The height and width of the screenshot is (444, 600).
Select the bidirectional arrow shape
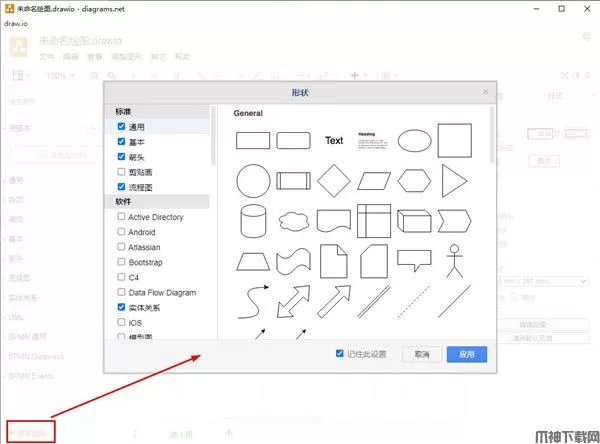tap(294, 298)
